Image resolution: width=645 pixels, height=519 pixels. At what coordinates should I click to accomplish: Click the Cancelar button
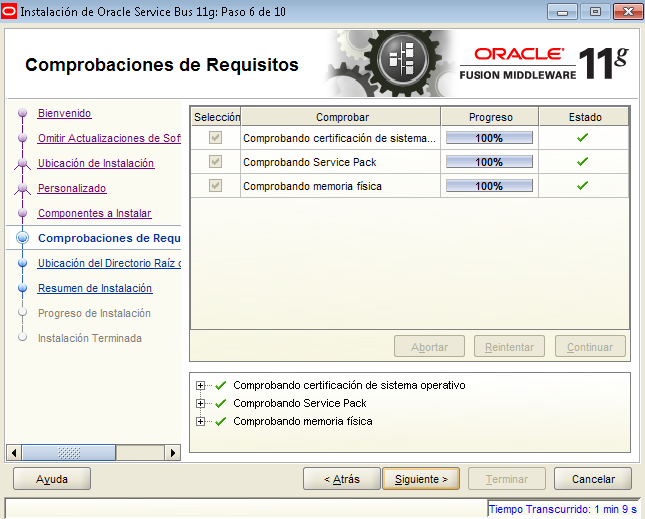click(x=593, y=479)
